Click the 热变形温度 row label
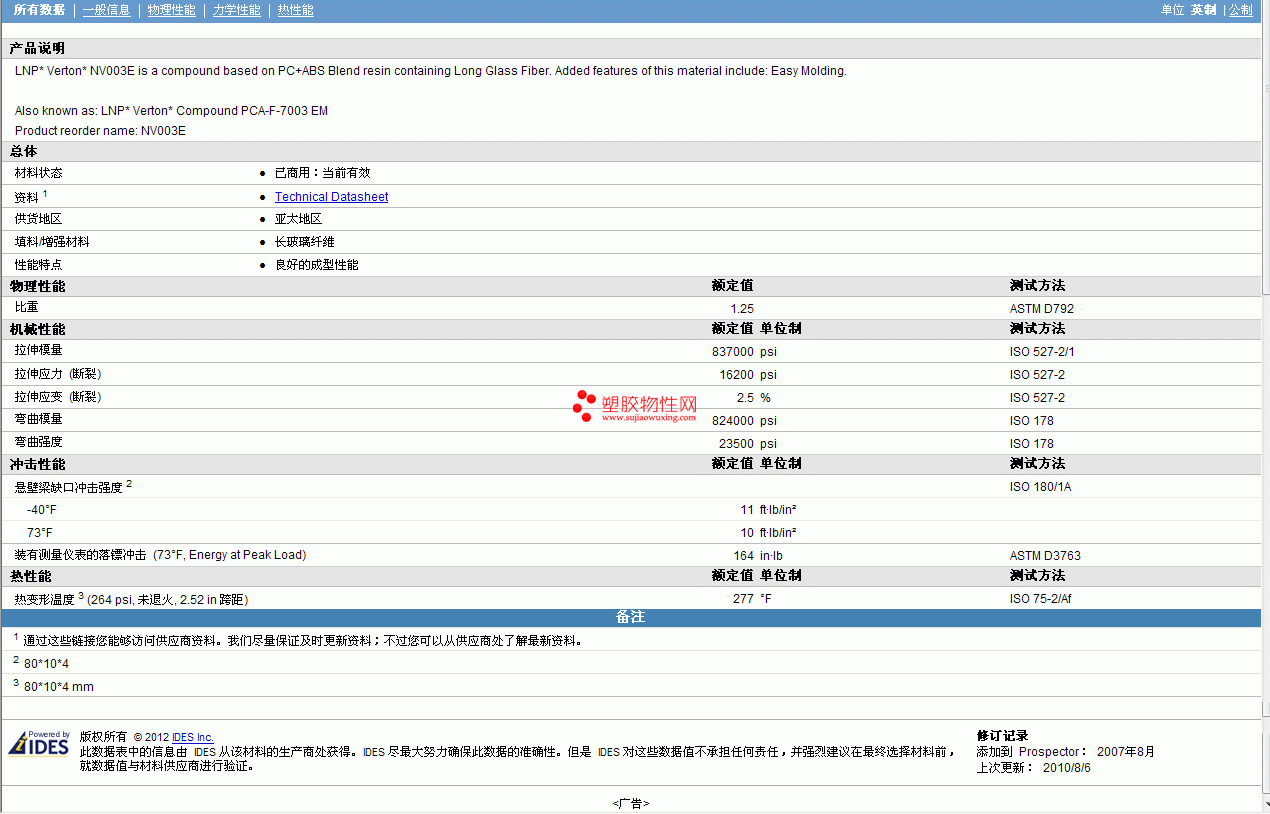The height and width of the screenshot is (814, 1270). [131, 599]
